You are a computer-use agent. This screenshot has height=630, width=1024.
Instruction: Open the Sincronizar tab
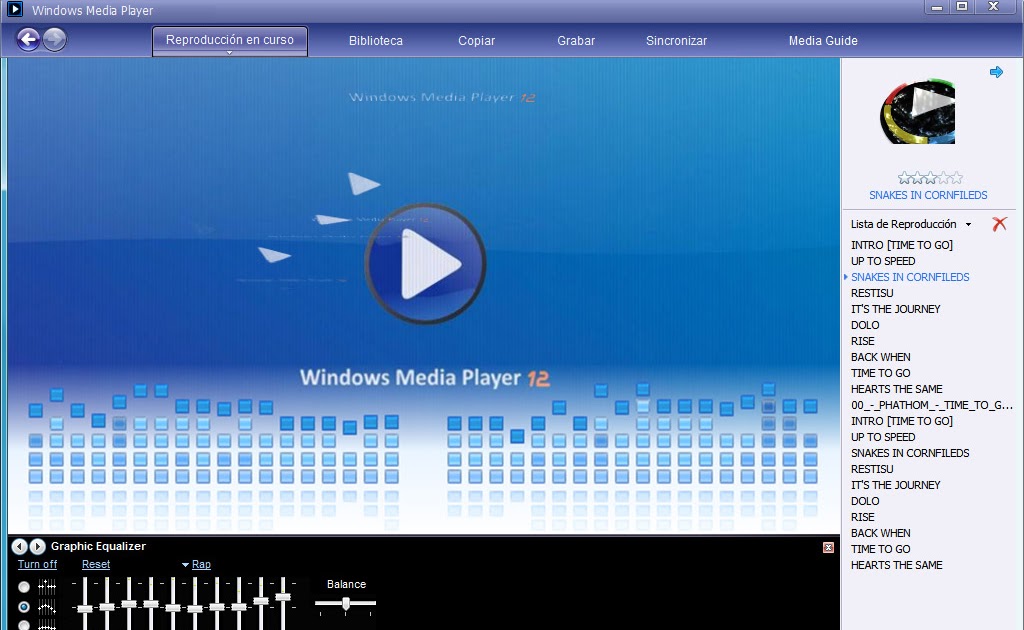point(676,40)
